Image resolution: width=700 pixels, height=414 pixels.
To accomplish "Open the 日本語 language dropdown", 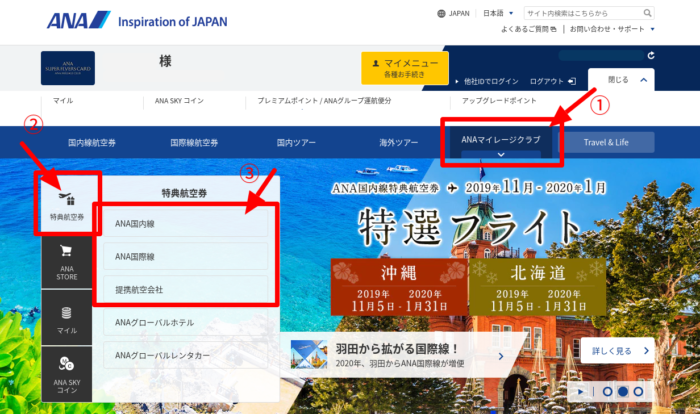I will click(498, 13).
